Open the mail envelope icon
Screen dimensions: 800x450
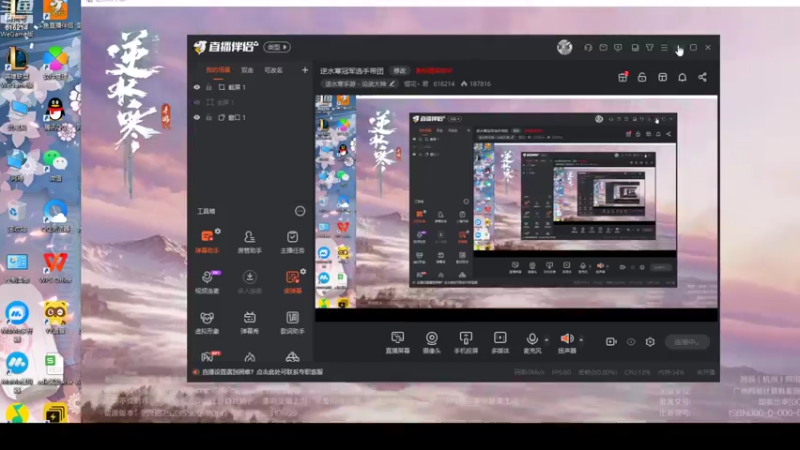pos(603,47)
